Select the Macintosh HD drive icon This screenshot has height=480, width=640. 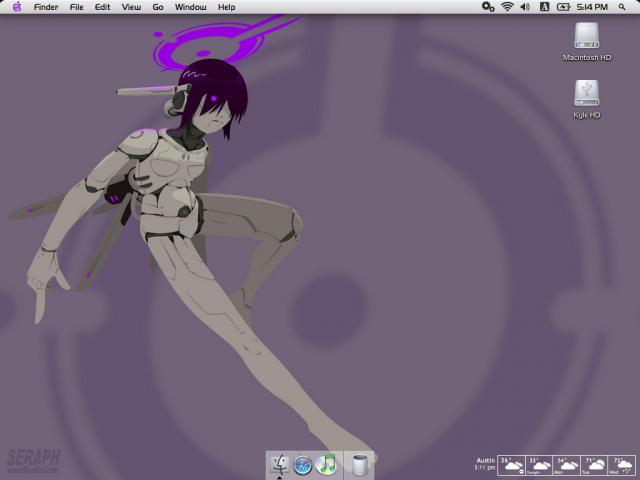click(587, 36)
